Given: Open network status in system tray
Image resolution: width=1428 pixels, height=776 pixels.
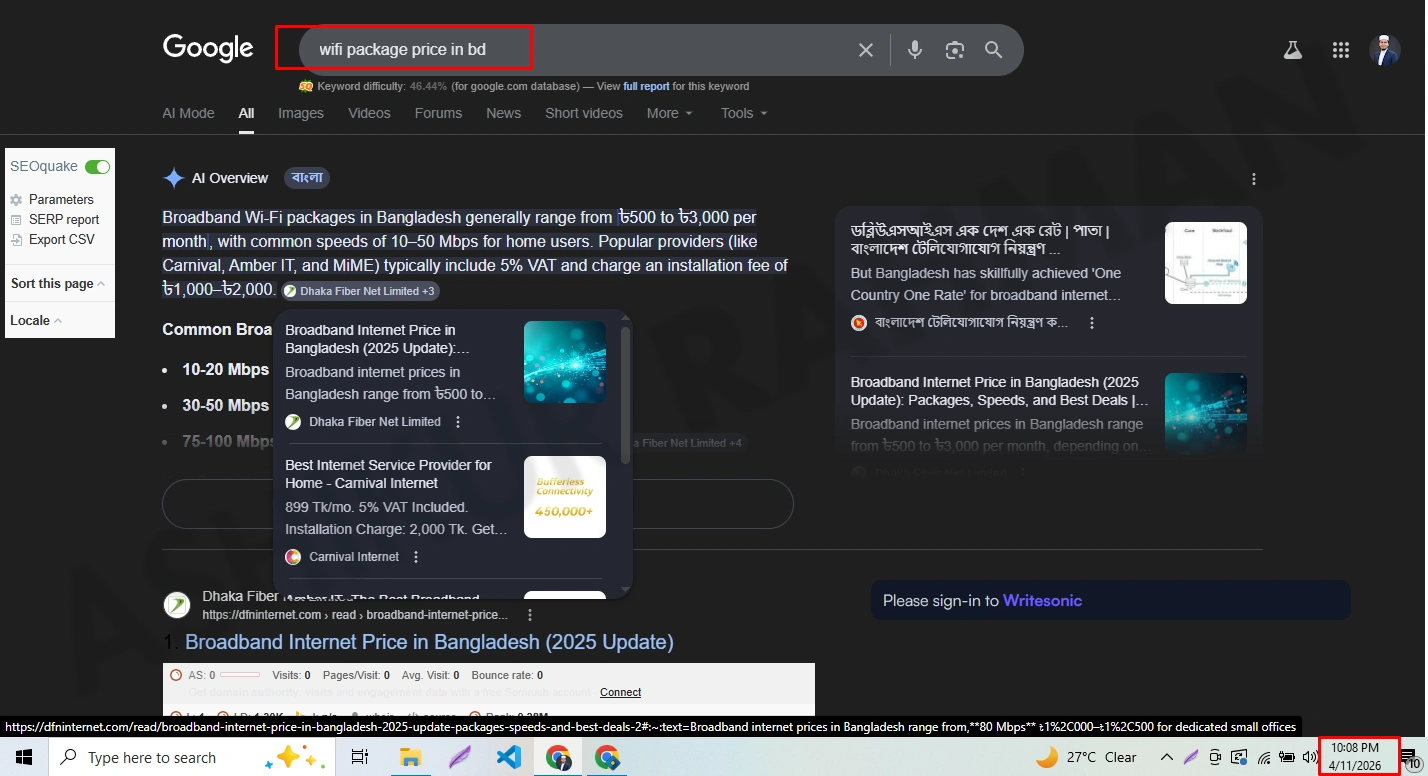Looking at the screenshot, I should [1264, 757].
